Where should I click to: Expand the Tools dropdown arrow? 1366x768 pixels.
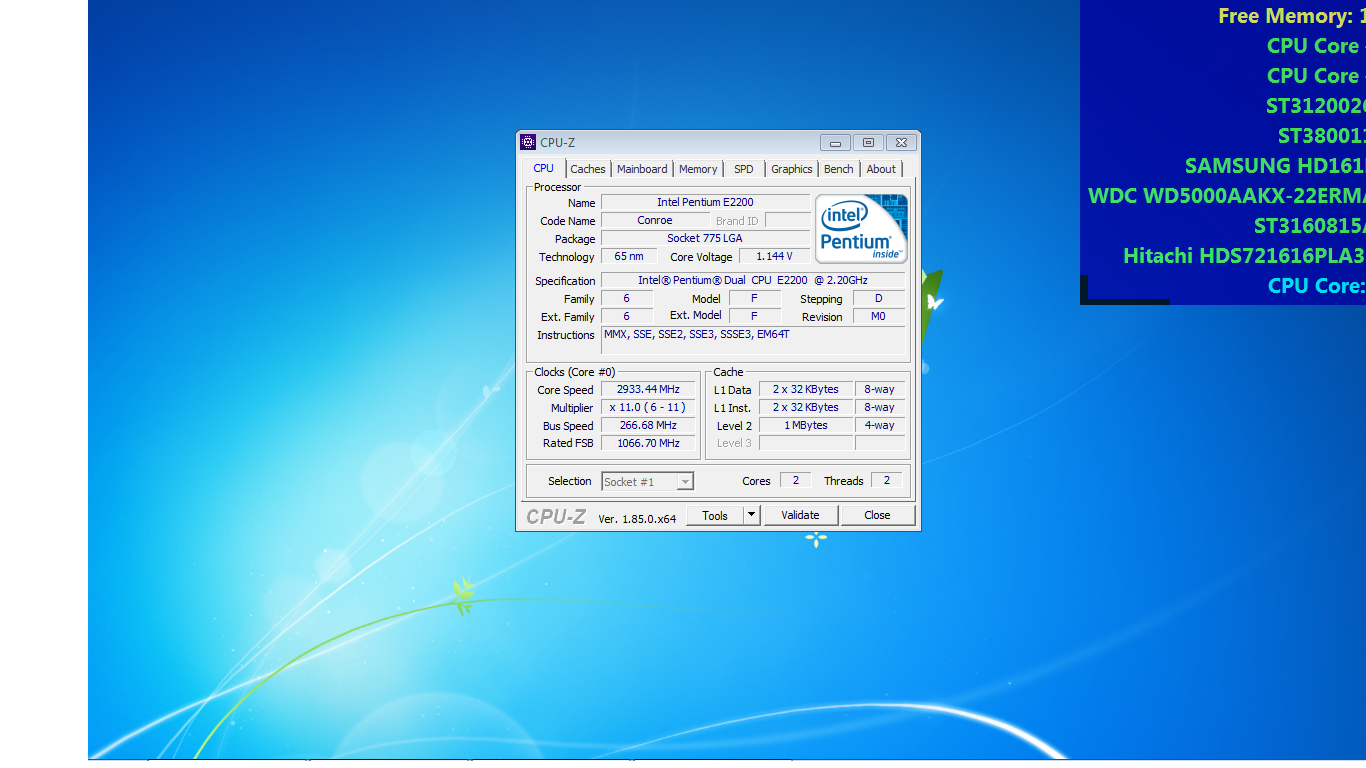pos(752,515)
